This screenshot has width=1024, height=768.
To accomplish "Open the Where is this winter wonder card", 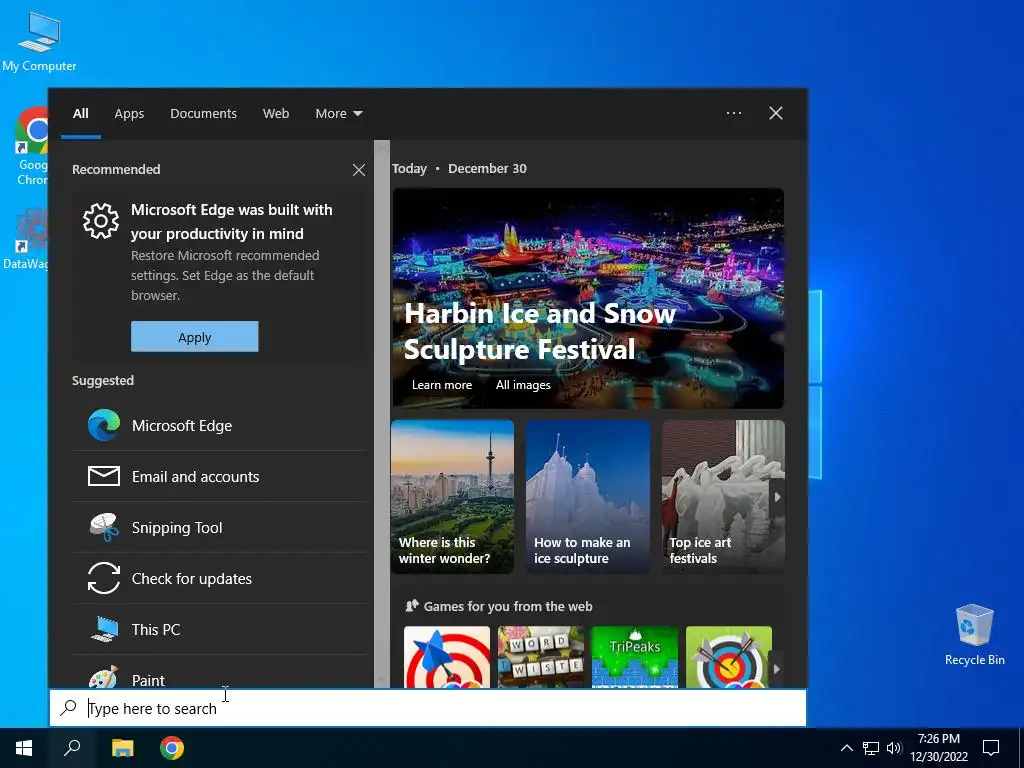I will tap(453, 497).
